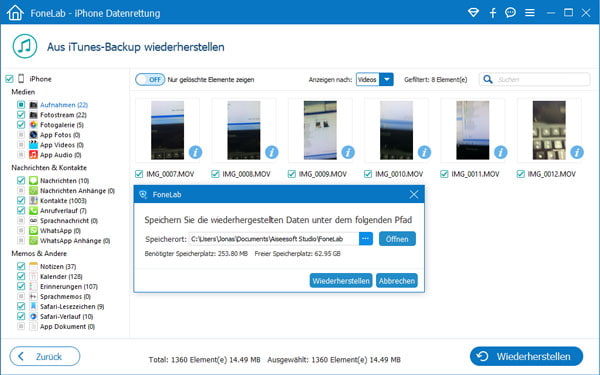
Task: Click the App Audio category icon
Action: [34, 155]
